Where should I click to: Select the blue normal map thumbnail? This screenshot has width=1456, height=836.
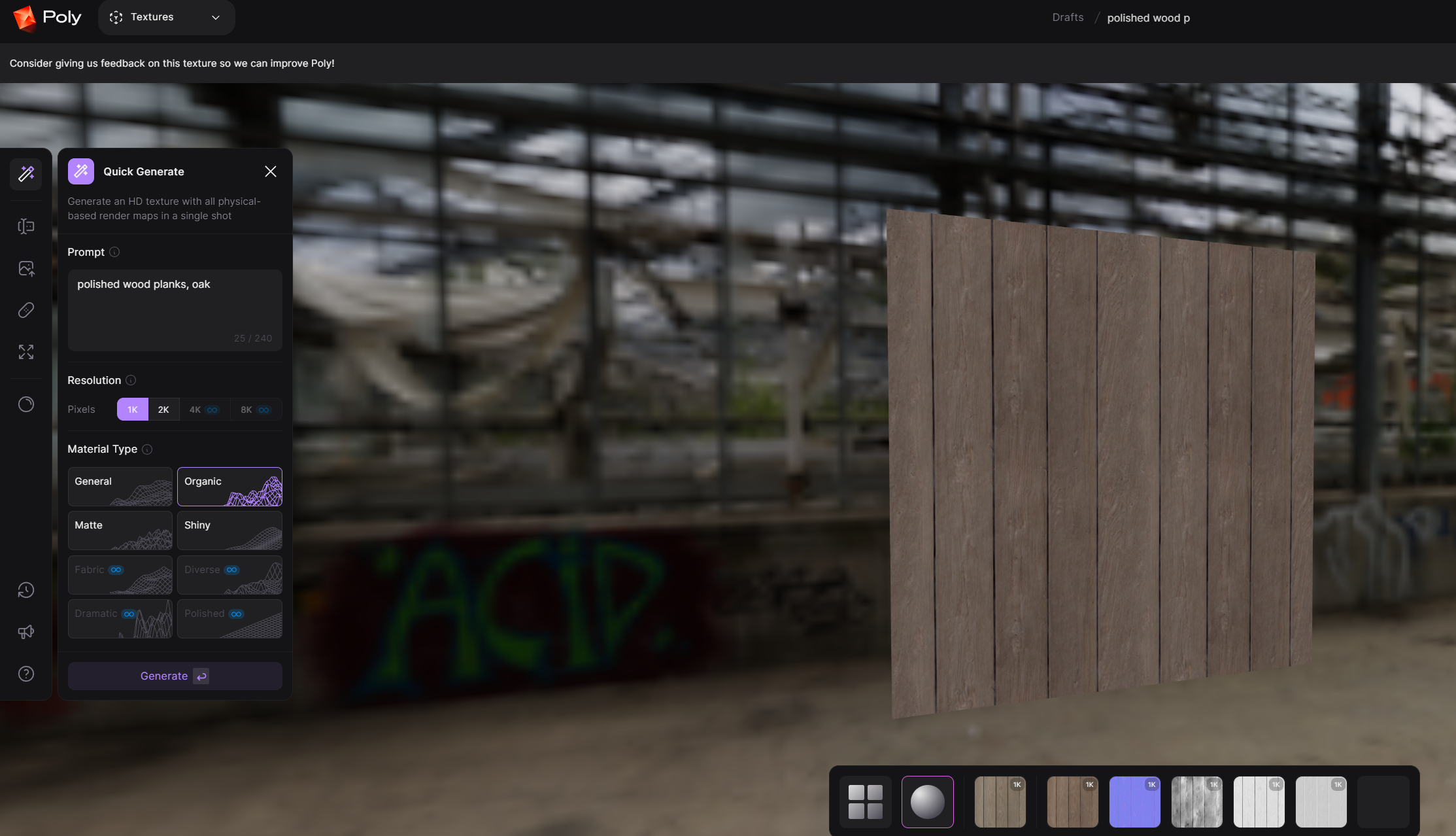[x=1134, y=801]
